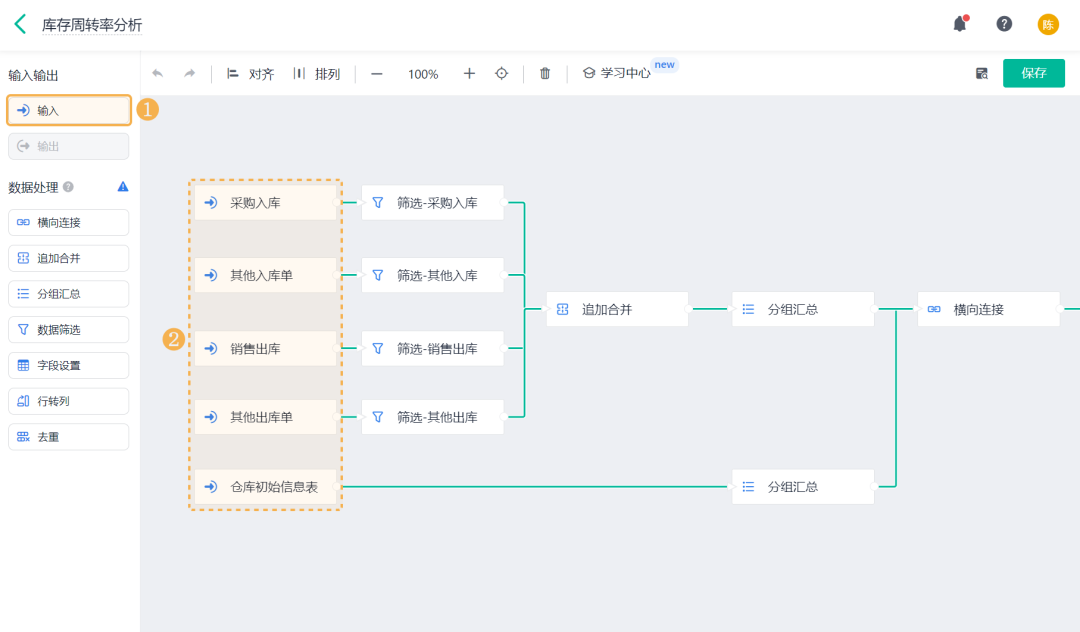Click the 保存 button

[1033, 73]
